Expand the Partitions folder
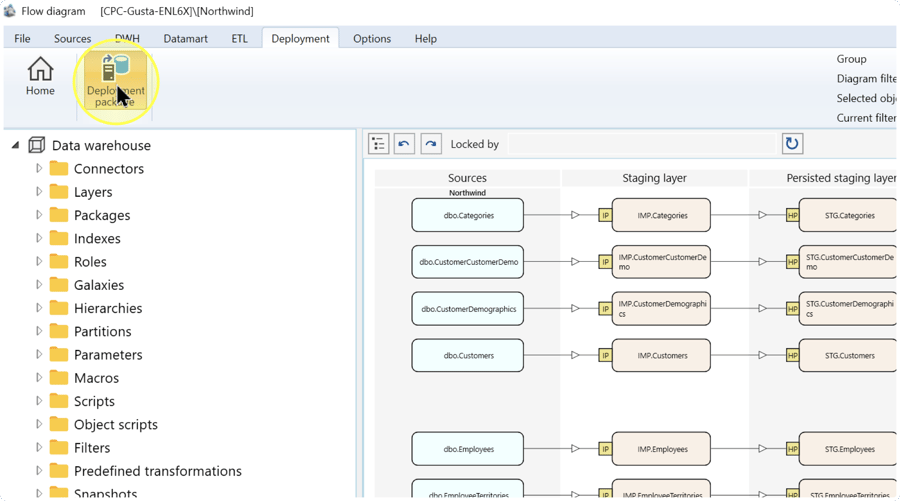Viewport: 900px width, 501px height. pyautogui.click(x=38, y=331)
